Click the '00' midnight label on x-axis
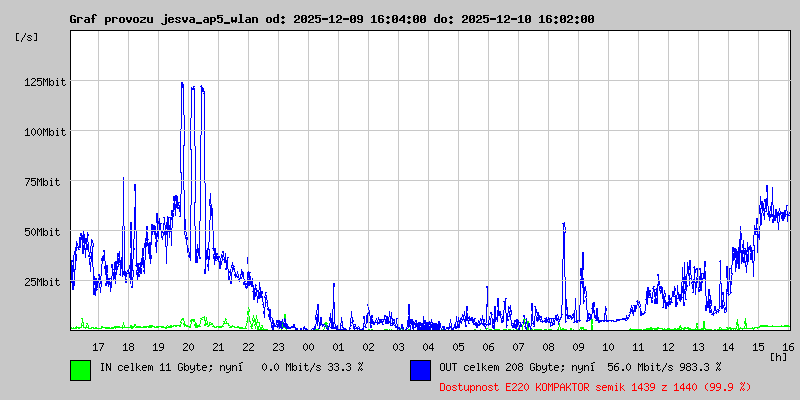The width and height of the screenshot is (800, 400). tap(308, 347)
